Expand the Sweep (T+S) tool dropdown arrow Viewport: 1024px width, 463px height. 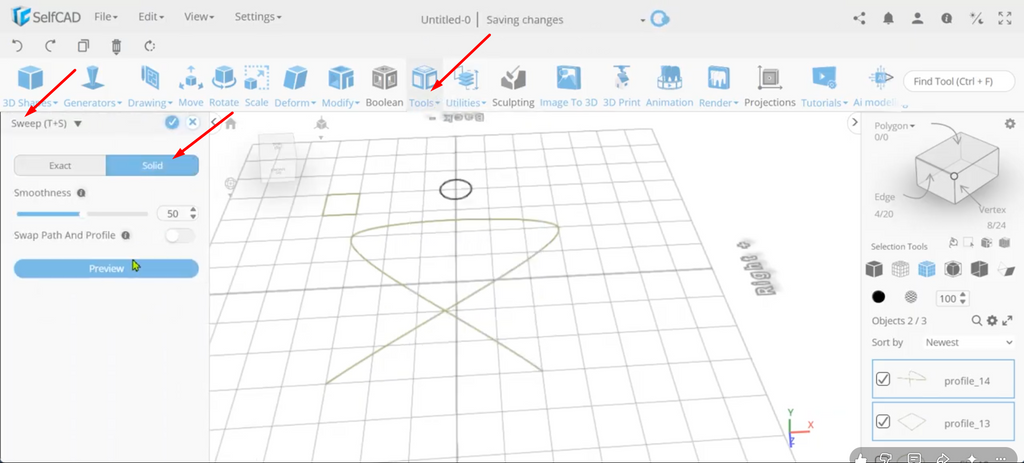[78, 123]
